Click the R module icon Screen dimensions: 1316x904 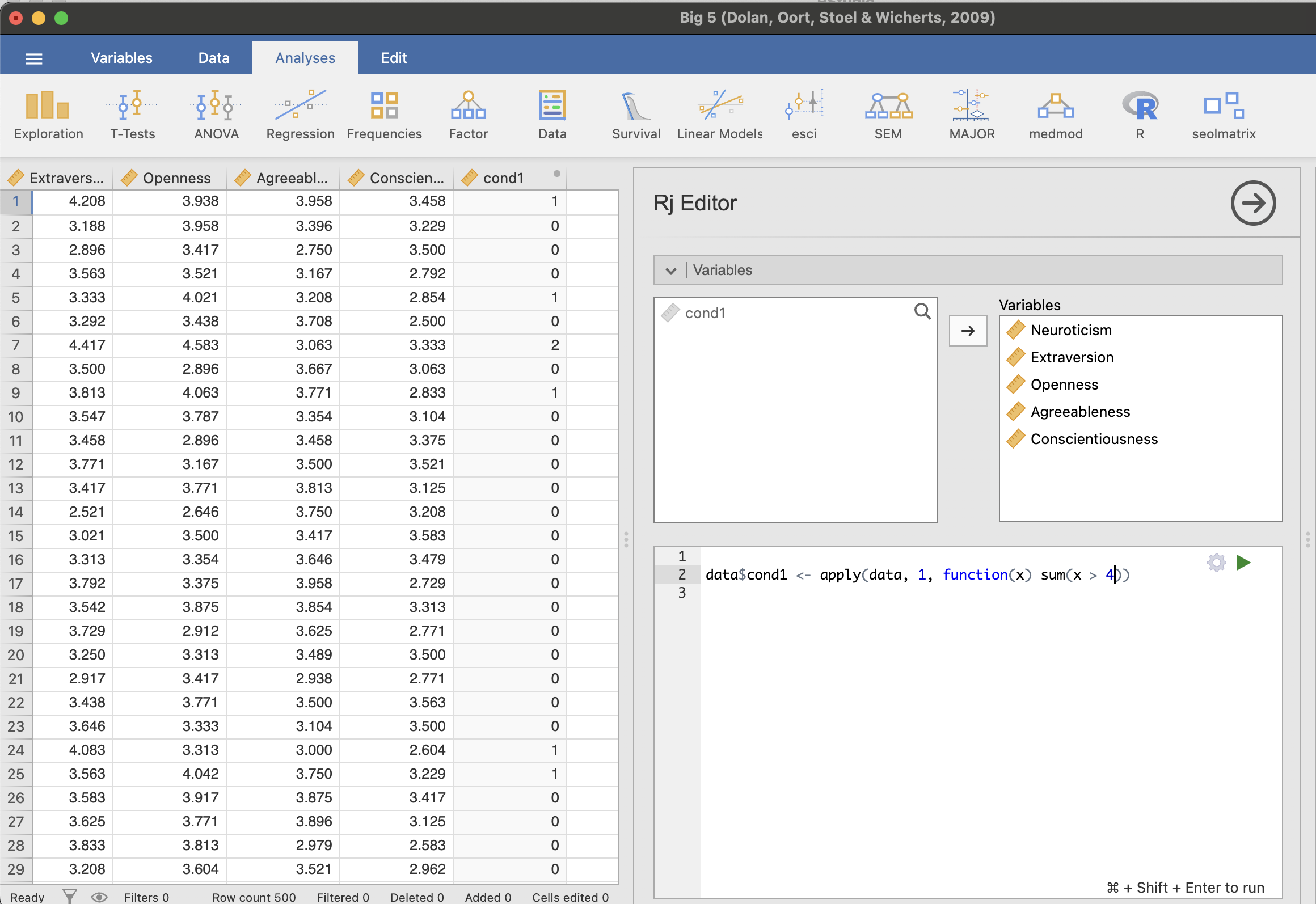(x=1140, y=115)
